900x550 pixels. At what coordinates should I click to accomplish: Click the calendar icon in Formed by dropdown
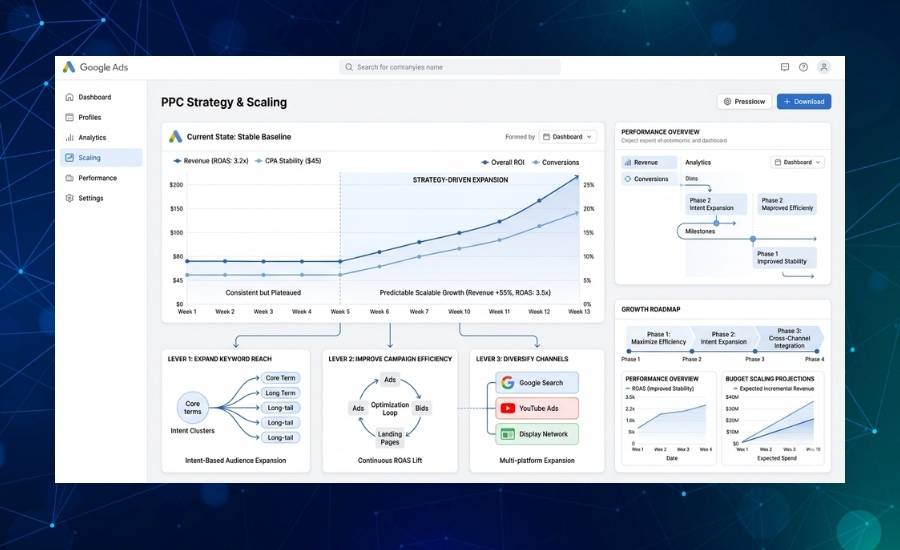[546, 137]
